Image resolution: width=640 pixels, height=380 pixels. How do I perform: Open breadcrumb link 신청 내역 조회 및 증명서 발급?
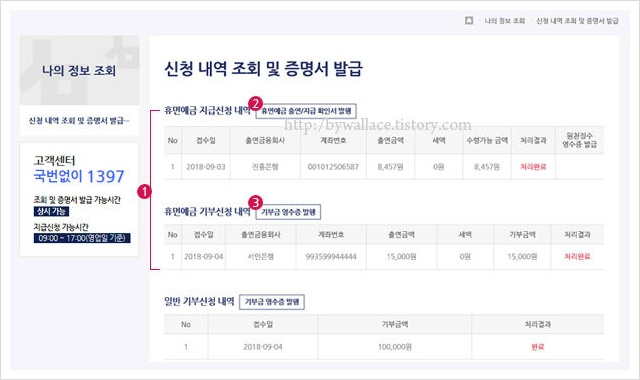577,21
